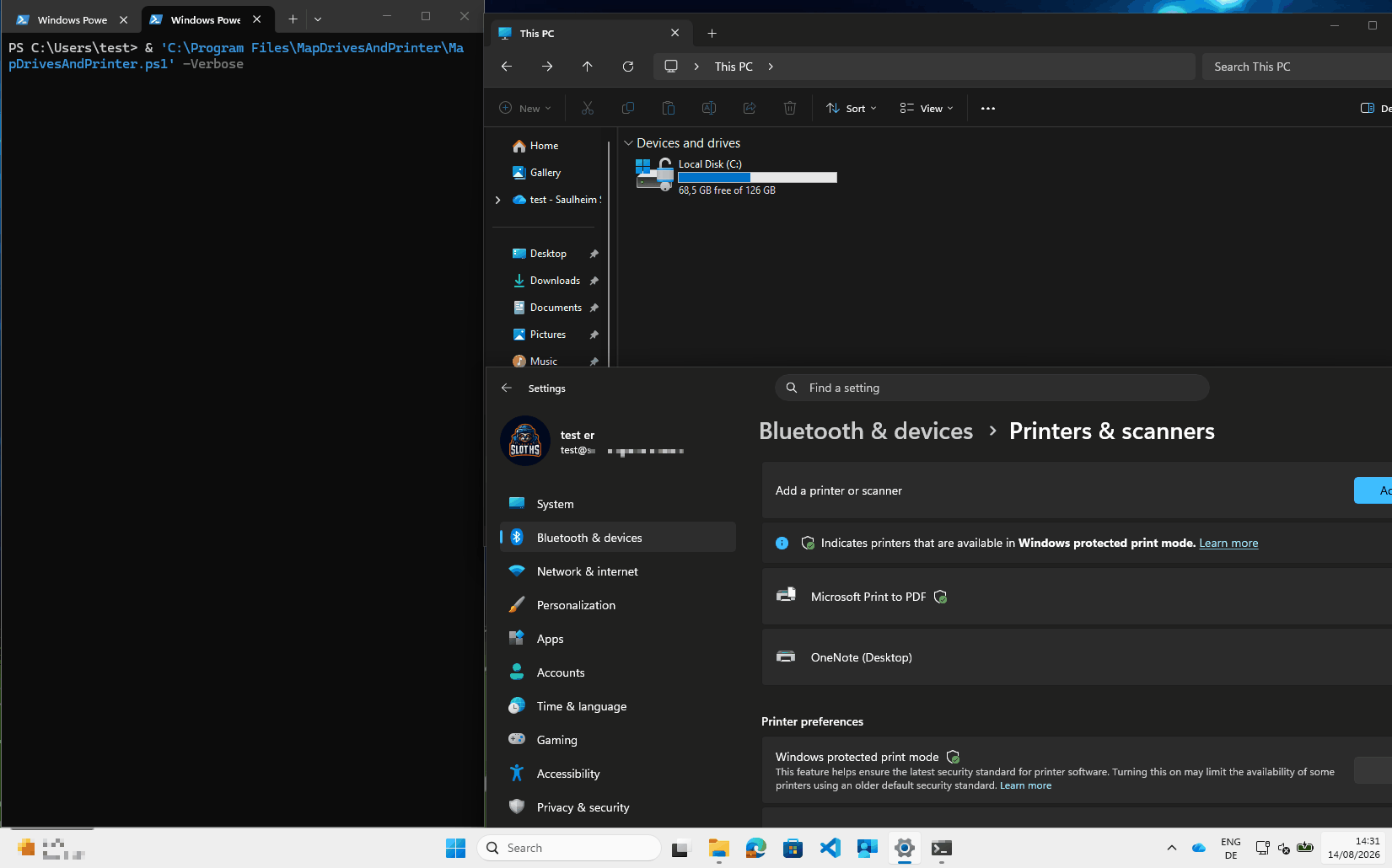This screenshot has height=868, width=1392.
Task: Open Task View on the taskbar
Action: (x=680, y=848)
